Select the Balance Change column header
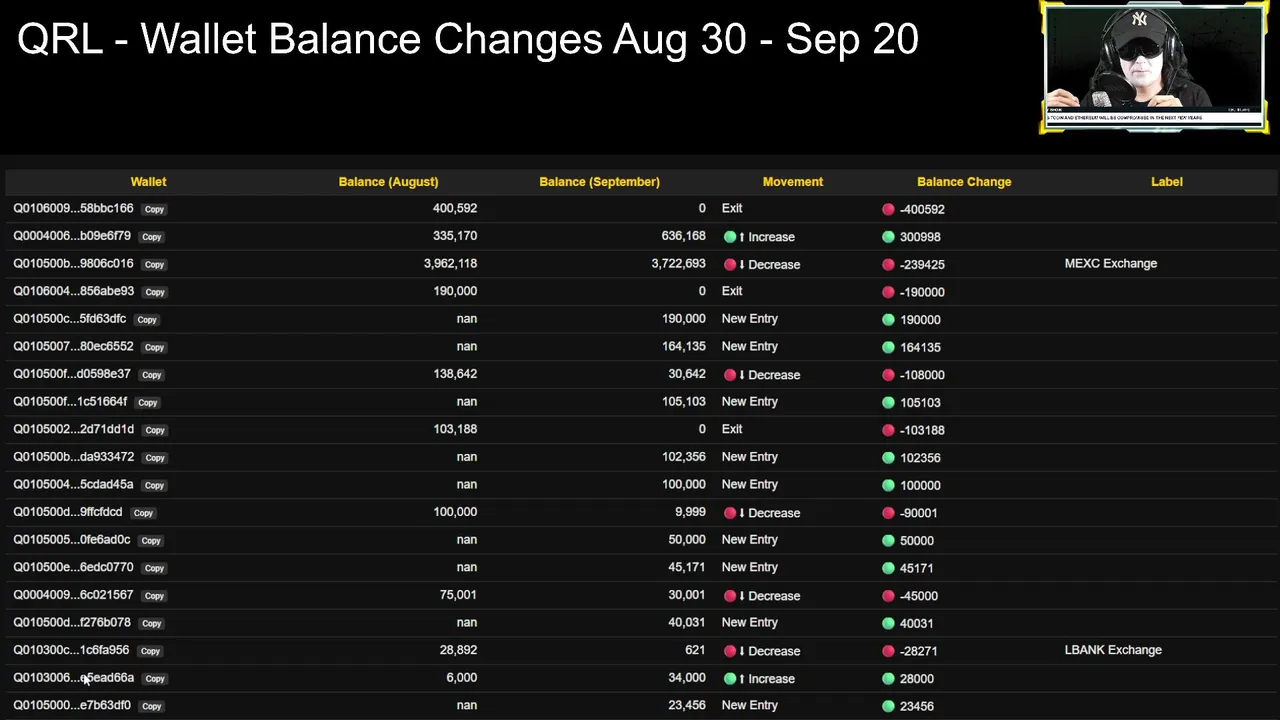Image resolution: width=1280 pixels, height=720 pixels. point(964,182)
